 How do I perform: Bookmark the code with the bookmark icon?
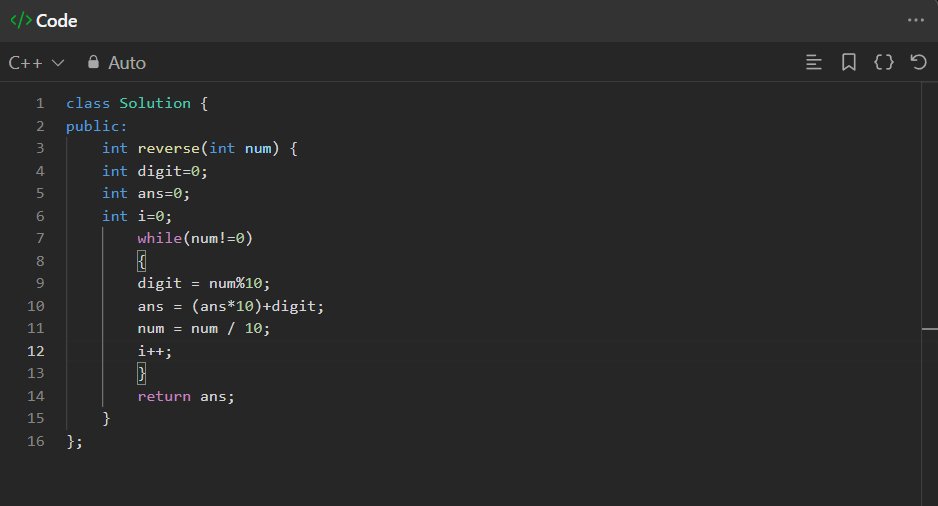(x=848, y=62)
